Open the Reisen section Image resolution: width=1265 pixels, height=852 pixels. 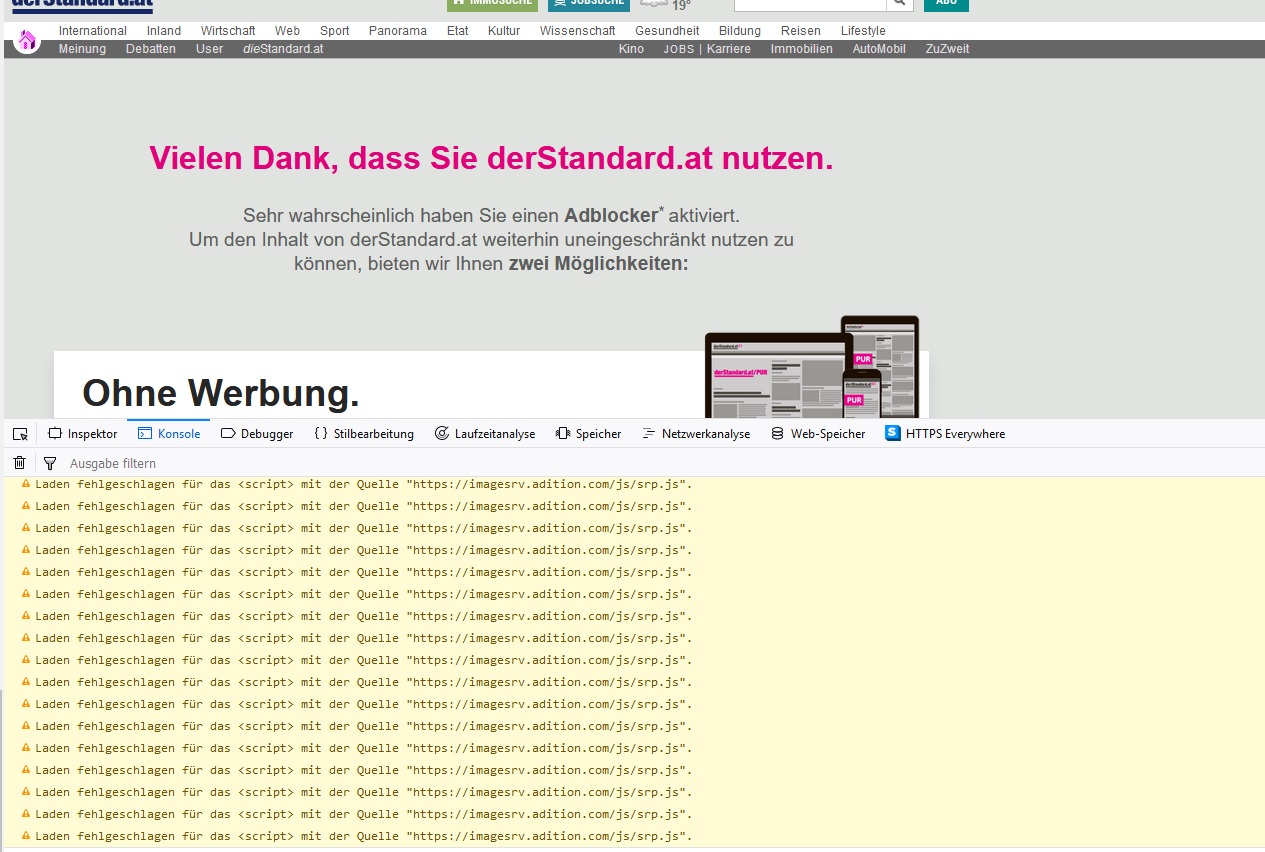click(x=801, y=31)
